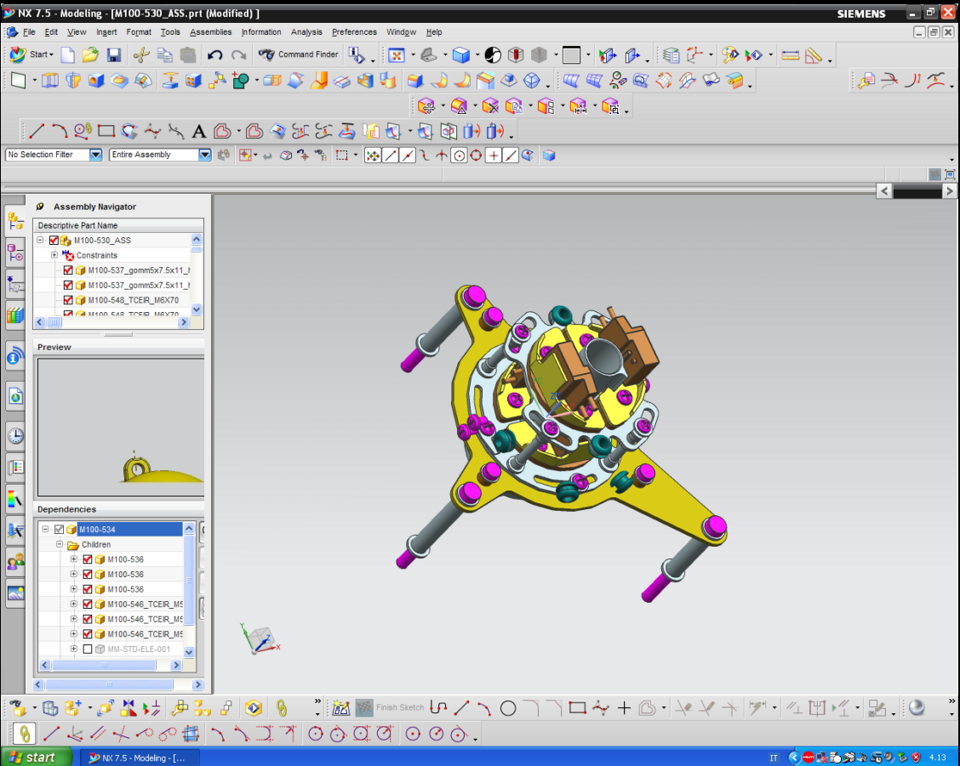Launch the Command Finder
Screen dimensions: 960x766
pyautogui.click(x=299, y=54)
